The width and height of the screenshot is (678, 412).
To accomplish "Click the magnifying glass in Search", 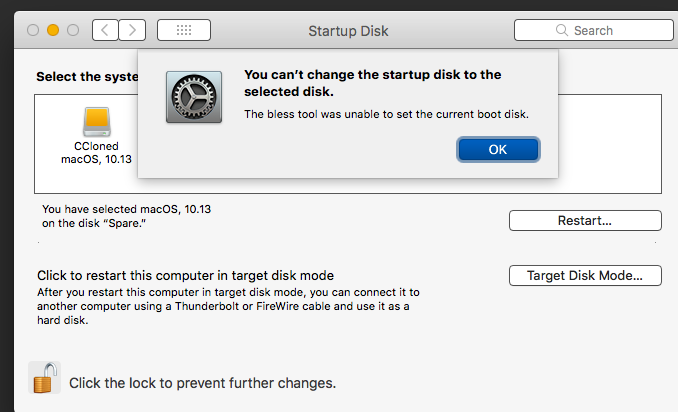I will point(562,30).
